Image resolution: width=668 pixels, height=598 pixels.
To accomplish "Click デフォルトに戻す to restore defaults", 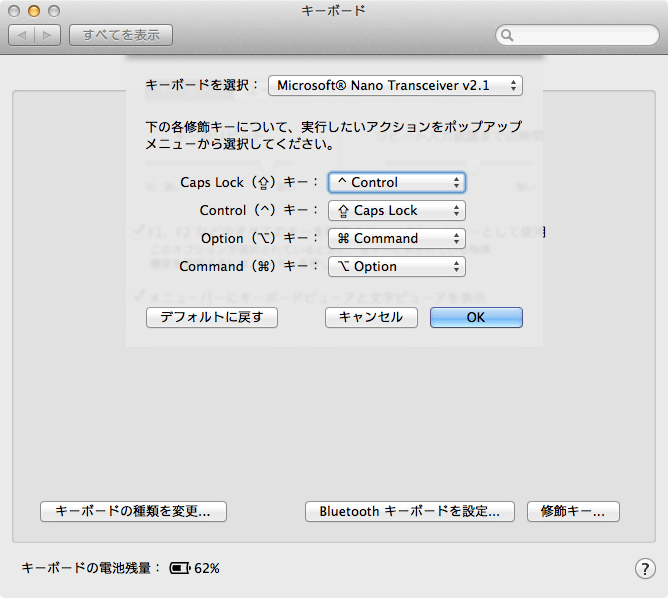I will coord(212,317).
